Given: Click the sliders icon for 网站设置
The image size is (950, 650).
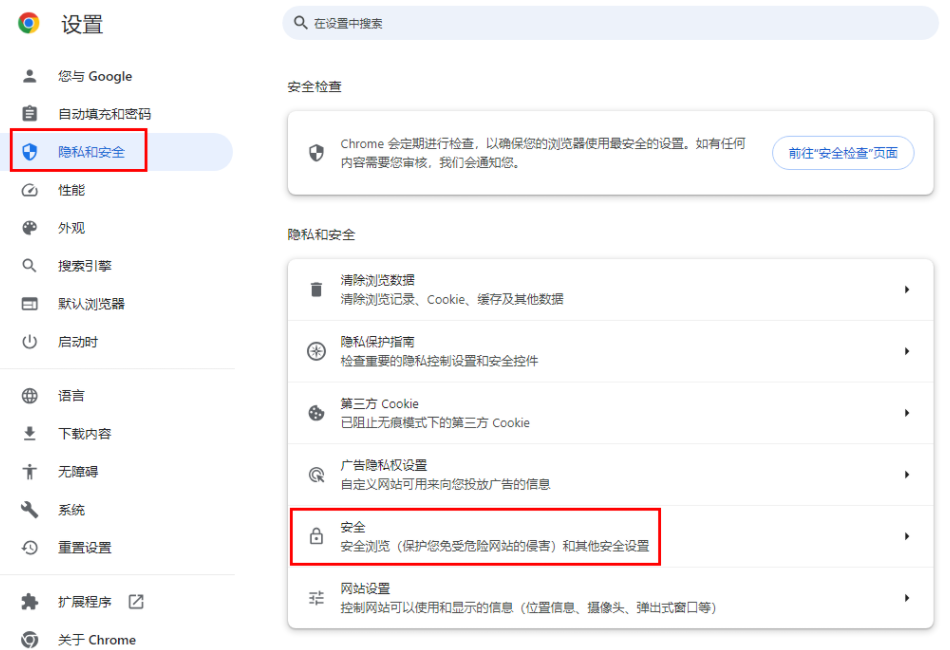Looking at the screenshot, I should point(316,599).
